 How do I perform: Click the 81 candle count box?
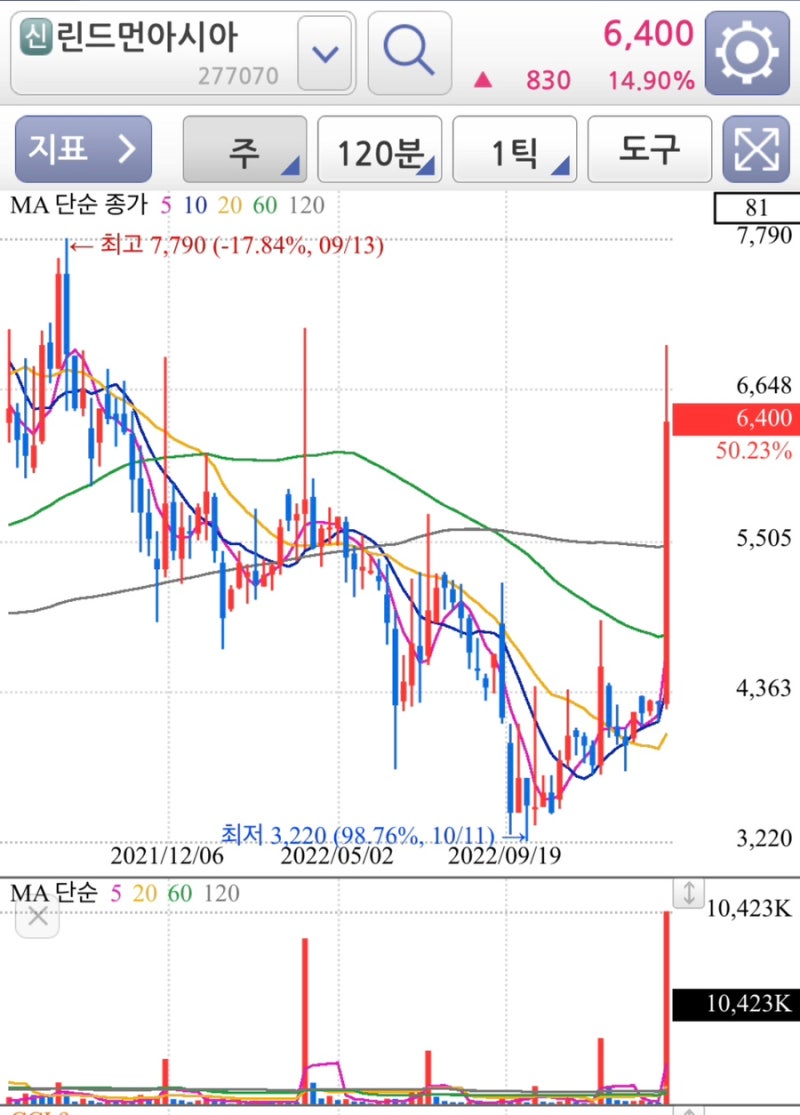coord(755,208)
